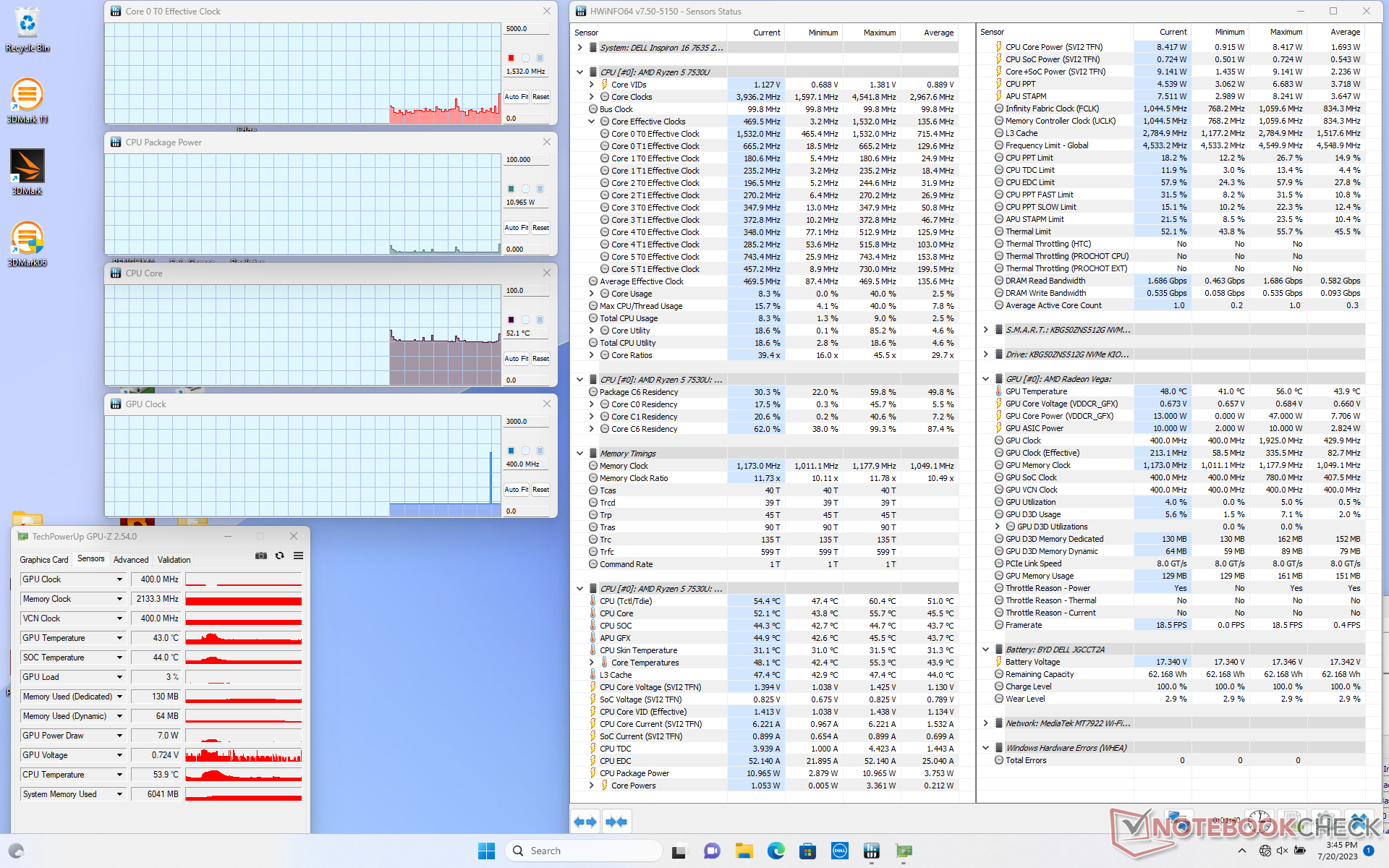Expand the Core Powers row
The image size is (1389, 868).
(x=591, y=786)
